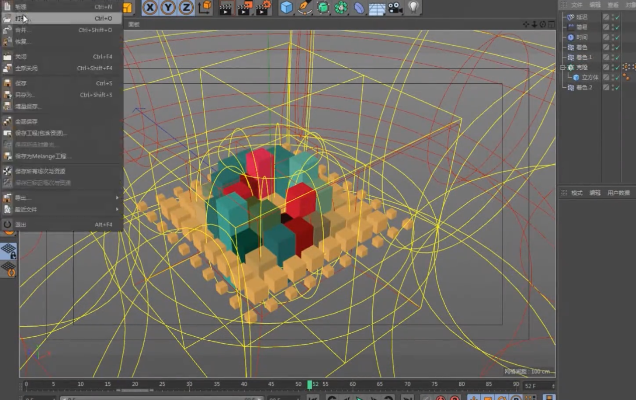Click the X-axis lock icon
Image resolution: width=636 pixels, height=400 pixels.
[x=150, y=8]
